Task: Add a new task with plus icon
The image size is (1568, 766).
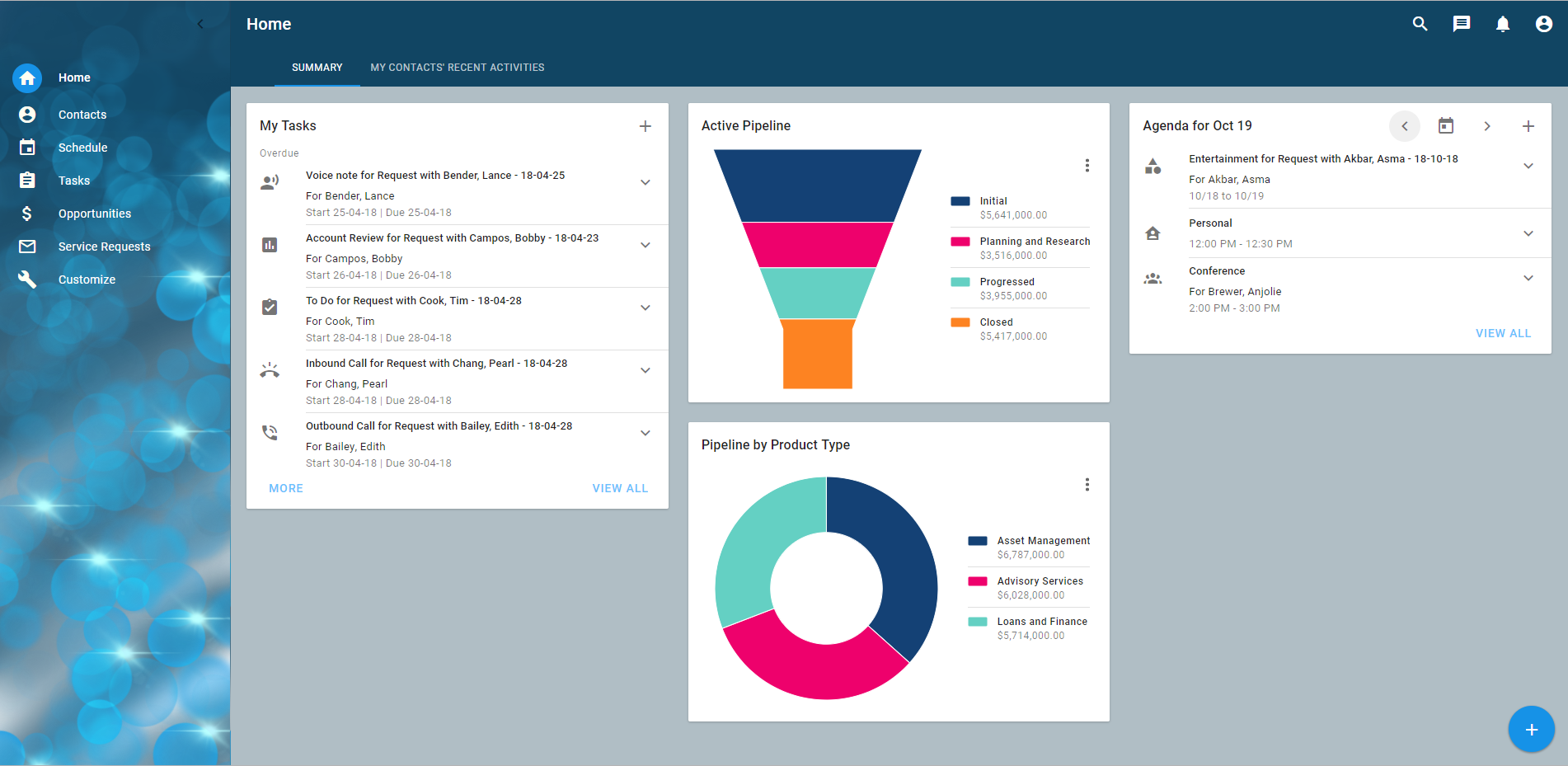Action: pyautogui.click(x=645, y=126)
